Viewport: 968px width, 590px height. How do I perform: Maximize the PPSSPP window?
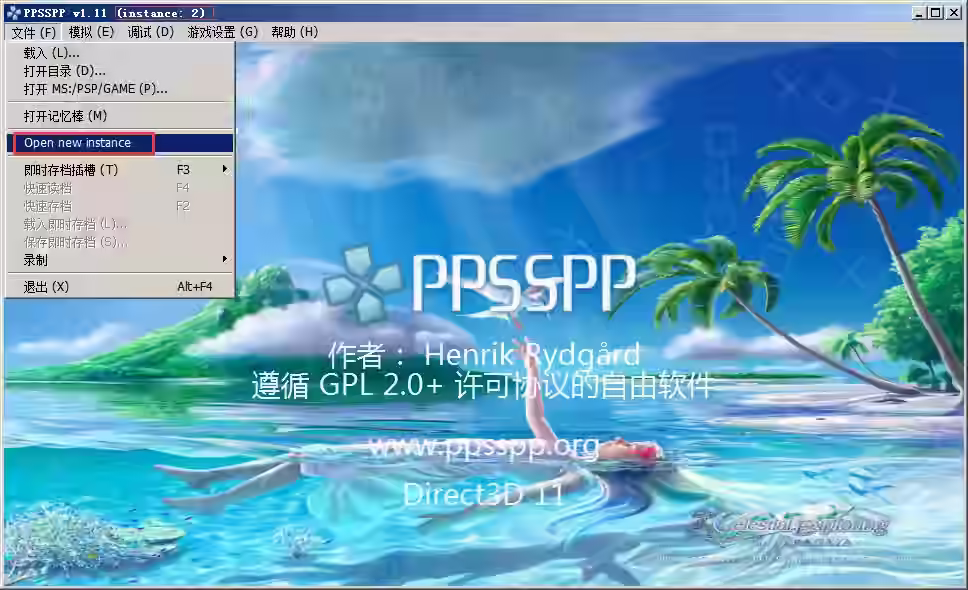(x=936, y=12)
